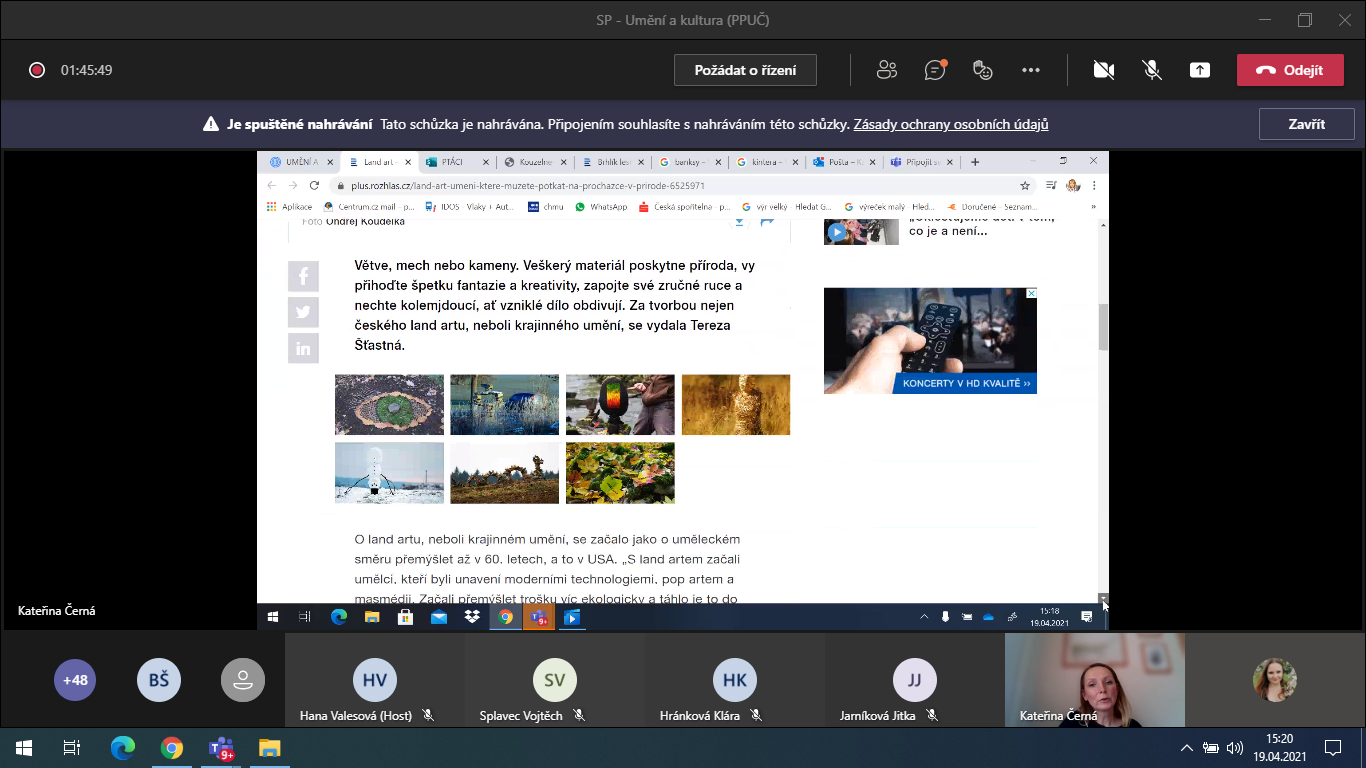
Task: Leave the meeting with the Odejít button
Action: pos(1289,70)
